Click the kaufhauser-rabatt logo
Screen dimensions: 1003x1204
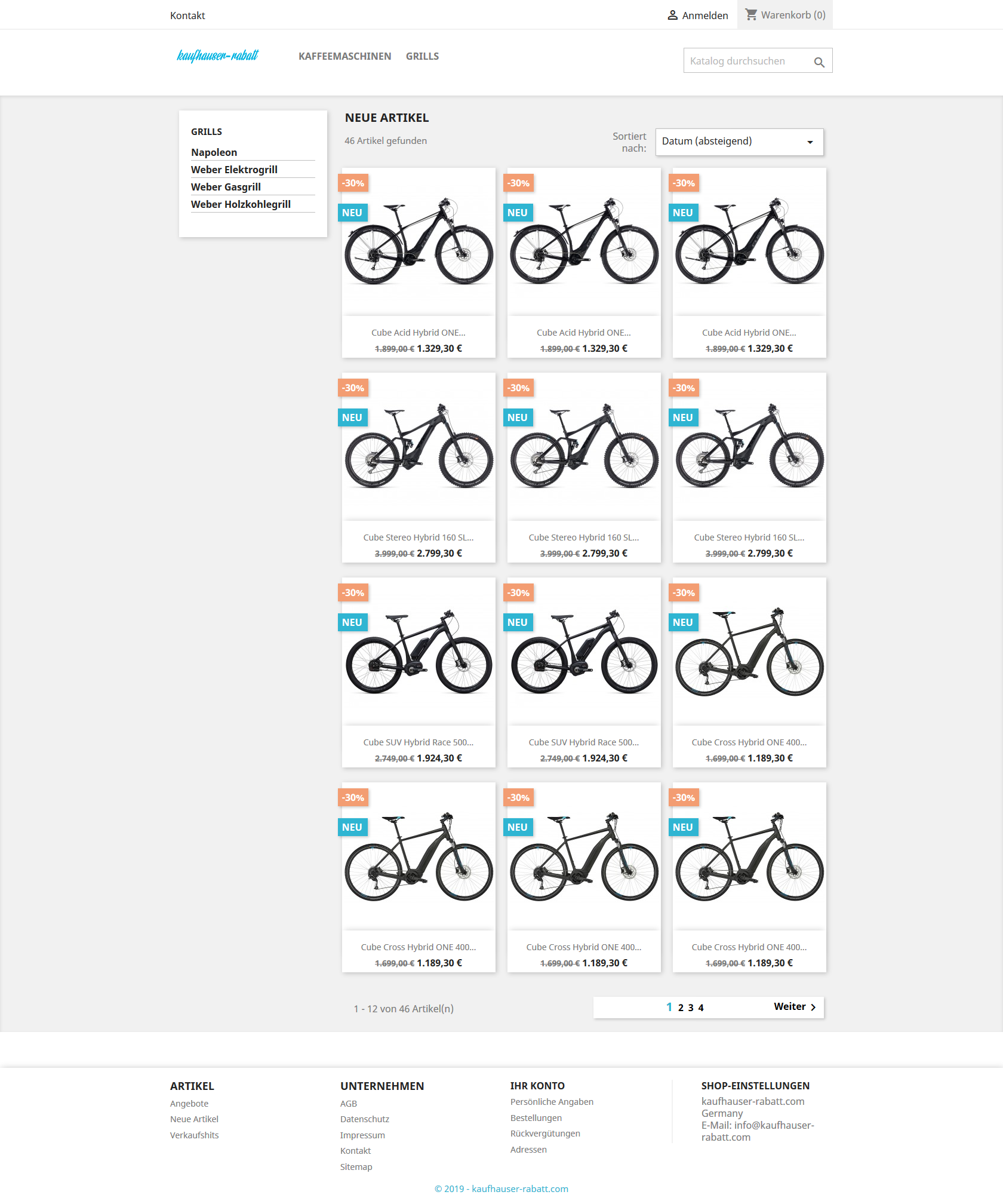[x=217, y=56]
